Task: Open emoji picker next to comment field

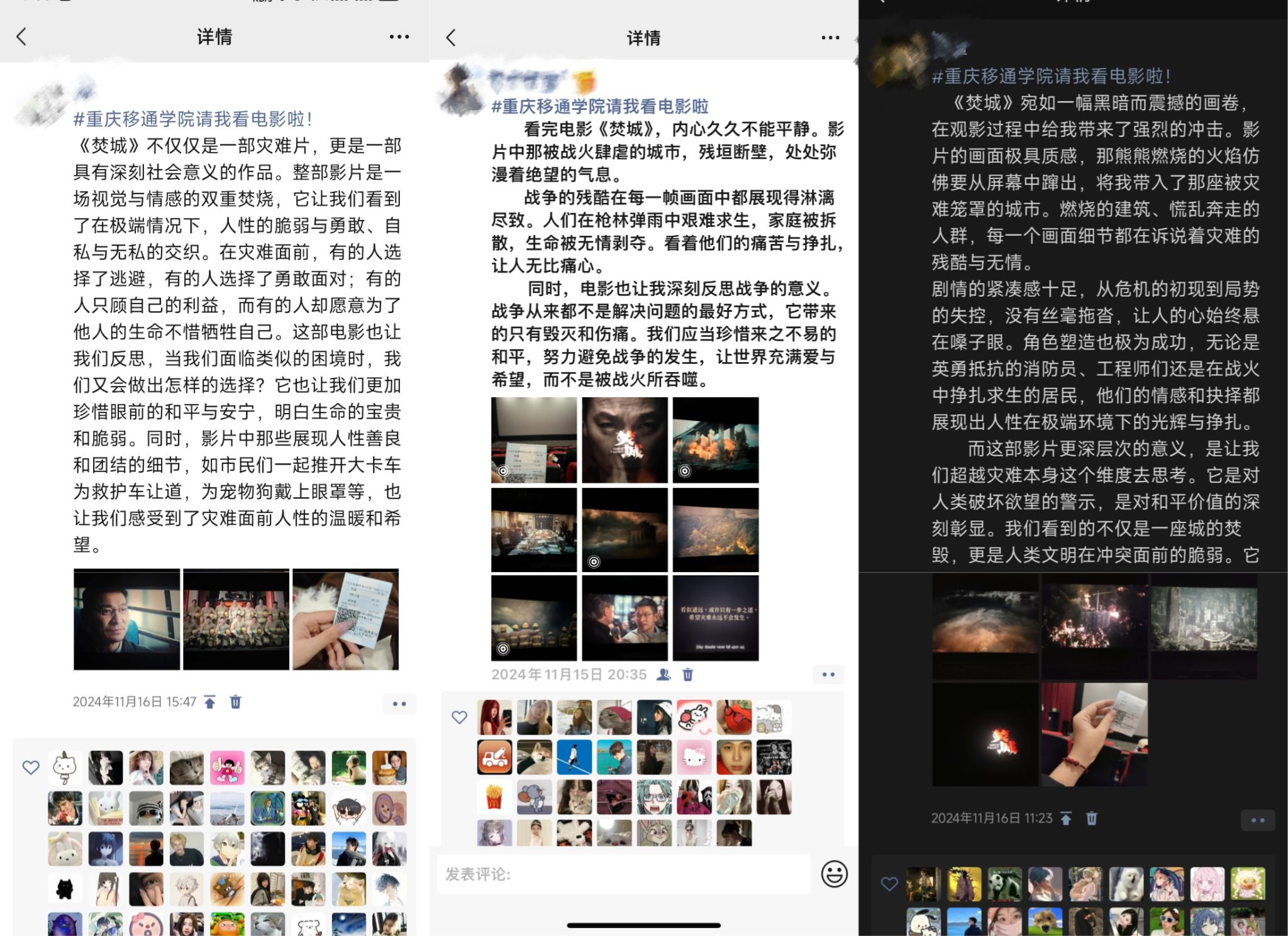Action: [x=834, y=874]
